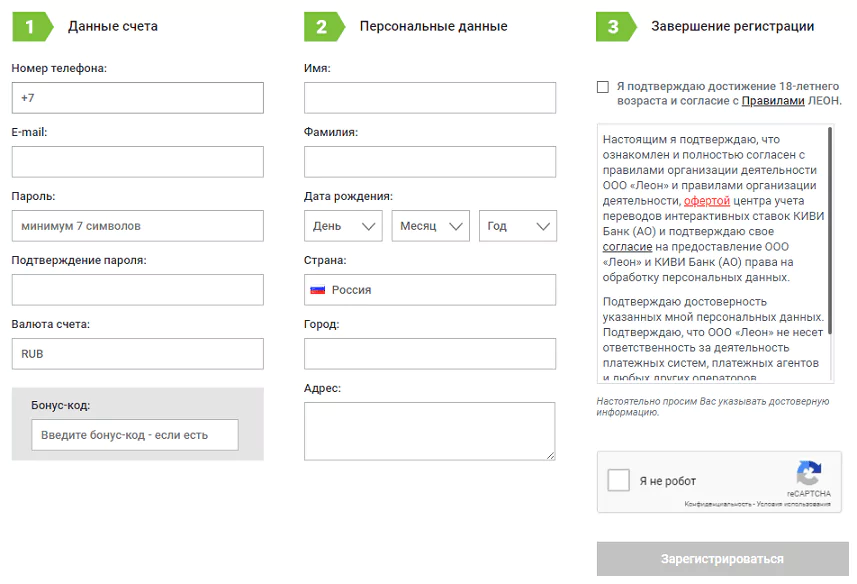Expand the 'Месяц' birth month dropdown
The width and height of the screenshot is (857, 584).
click(431, 226)
